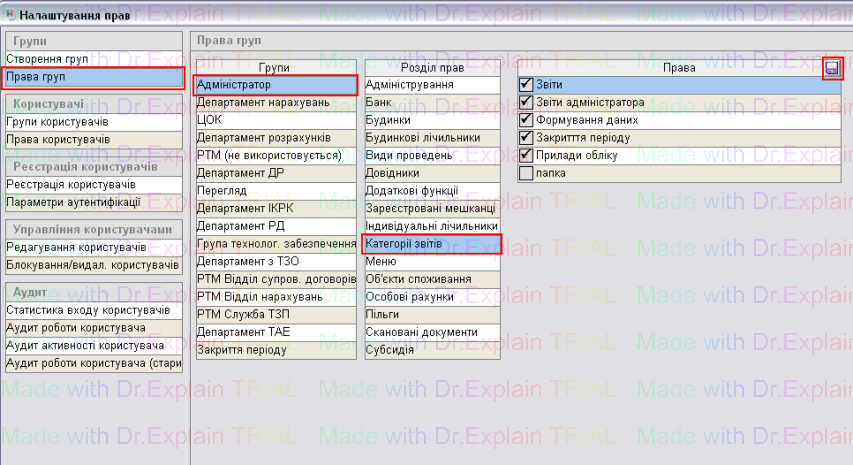Go to Параметри аутентифікації
The width and height of the screenshot is (853, 465).
coord(93,202)
